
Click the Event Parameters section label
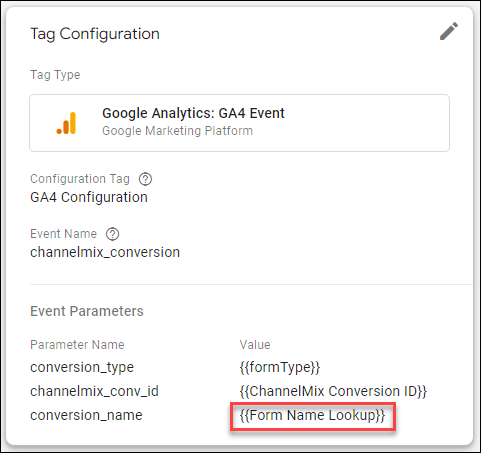(87, 311)
